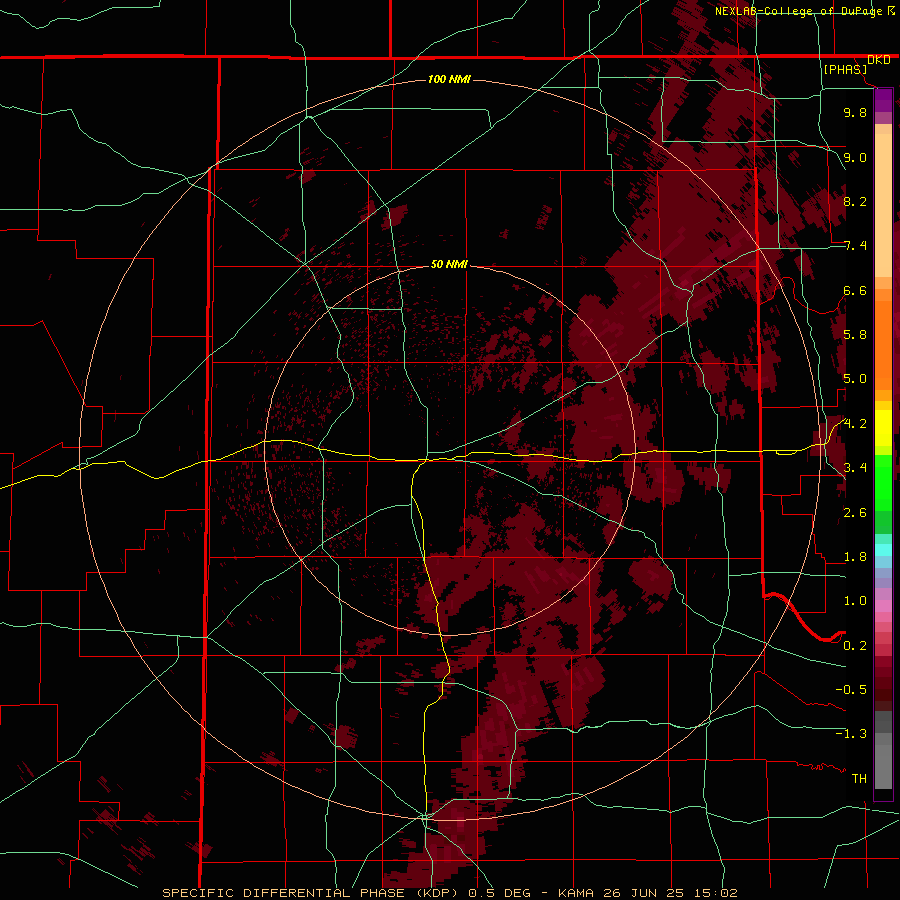Click the 9.0 value on the color scale
This screenshot has height=900, width=900.
[x=855, y=157]
